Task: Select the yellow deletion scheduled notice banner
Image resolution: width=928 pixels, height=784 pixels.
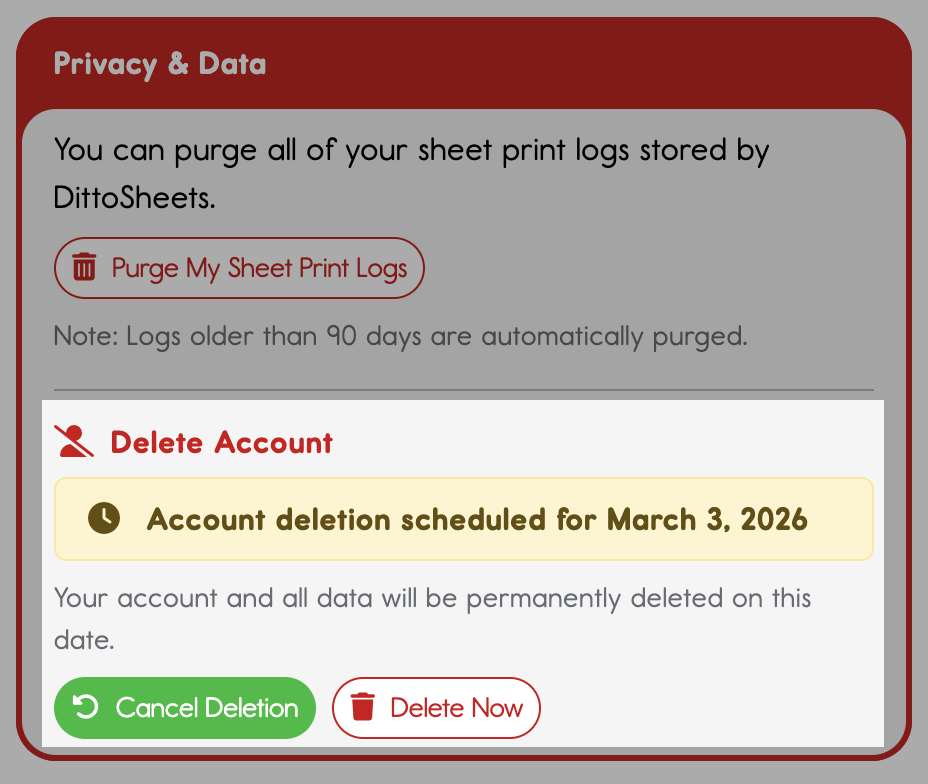Action: pyautogui.click(x=463, y=519)
